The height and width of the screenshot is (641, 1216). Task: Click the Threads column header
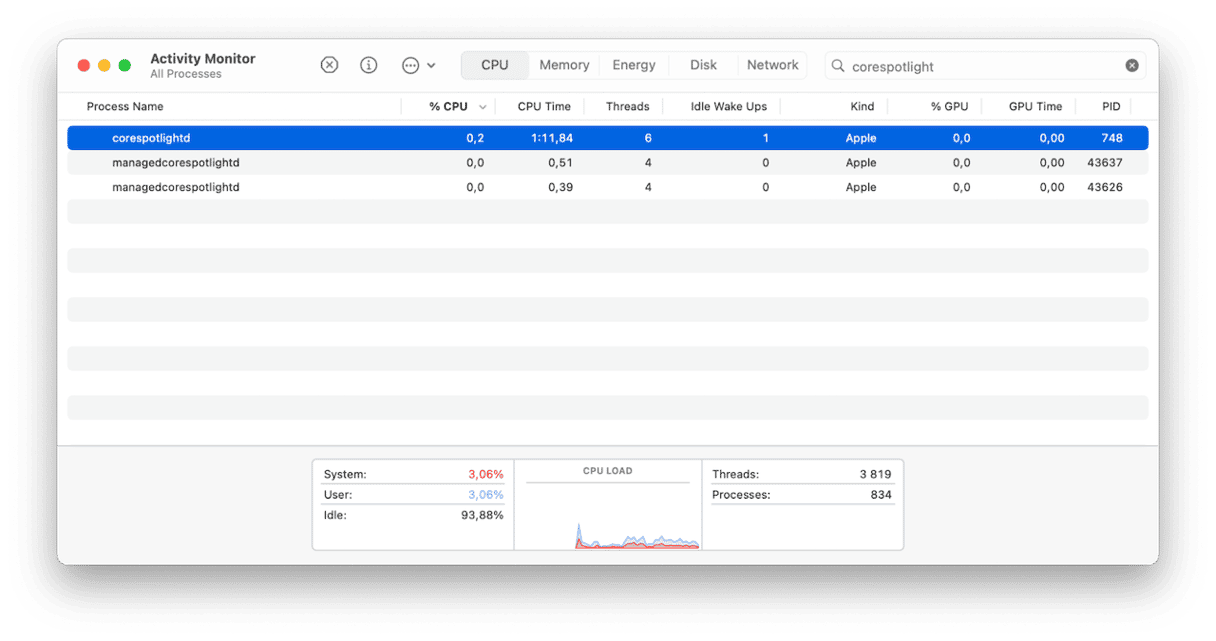[x=627, y=107]
